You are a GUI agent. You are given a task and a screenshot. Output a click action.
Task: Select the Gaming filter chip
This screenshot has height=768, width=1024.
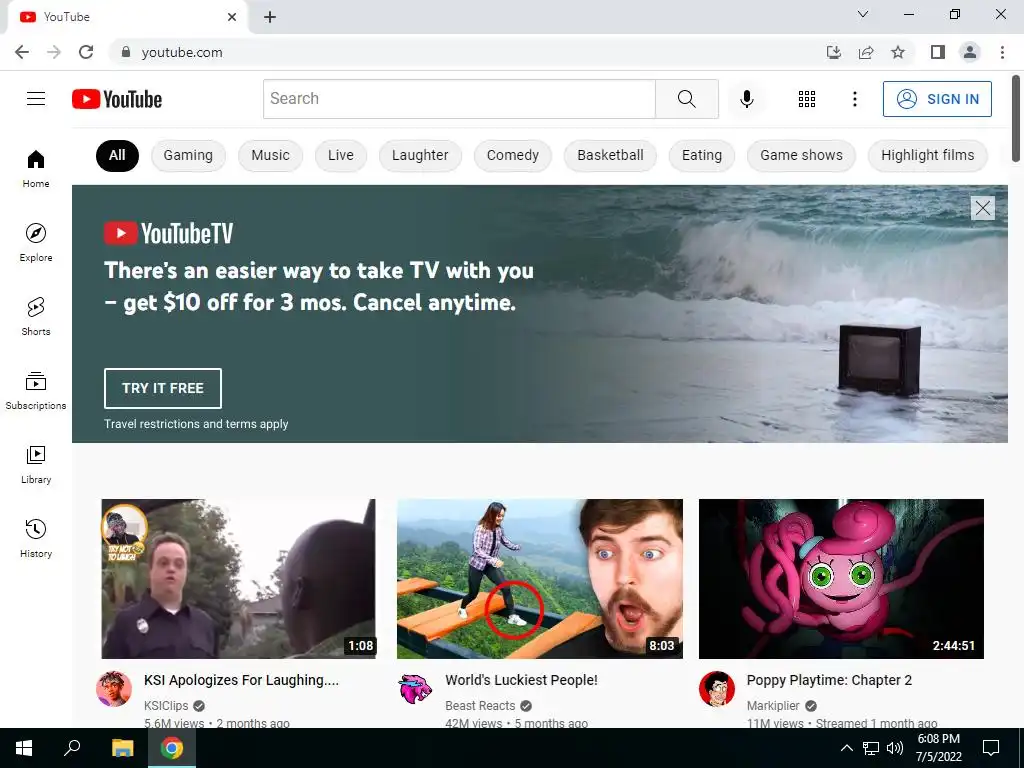(x=188, y=155)
